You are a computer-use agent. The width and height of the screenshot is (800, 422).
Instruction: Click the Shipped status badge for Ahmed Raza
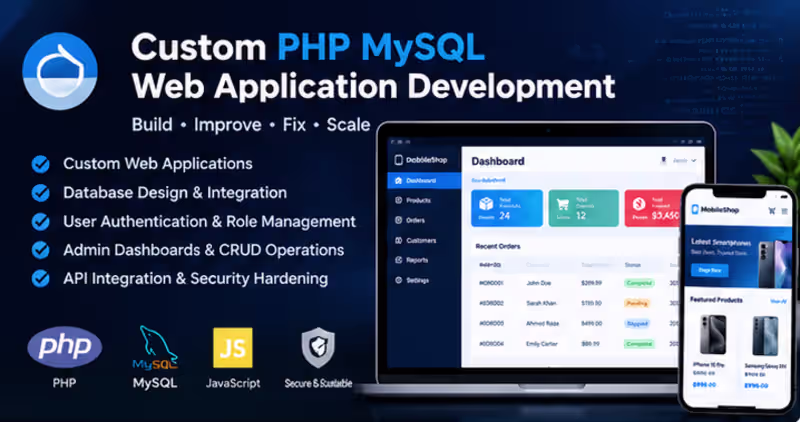click(637, 324)
